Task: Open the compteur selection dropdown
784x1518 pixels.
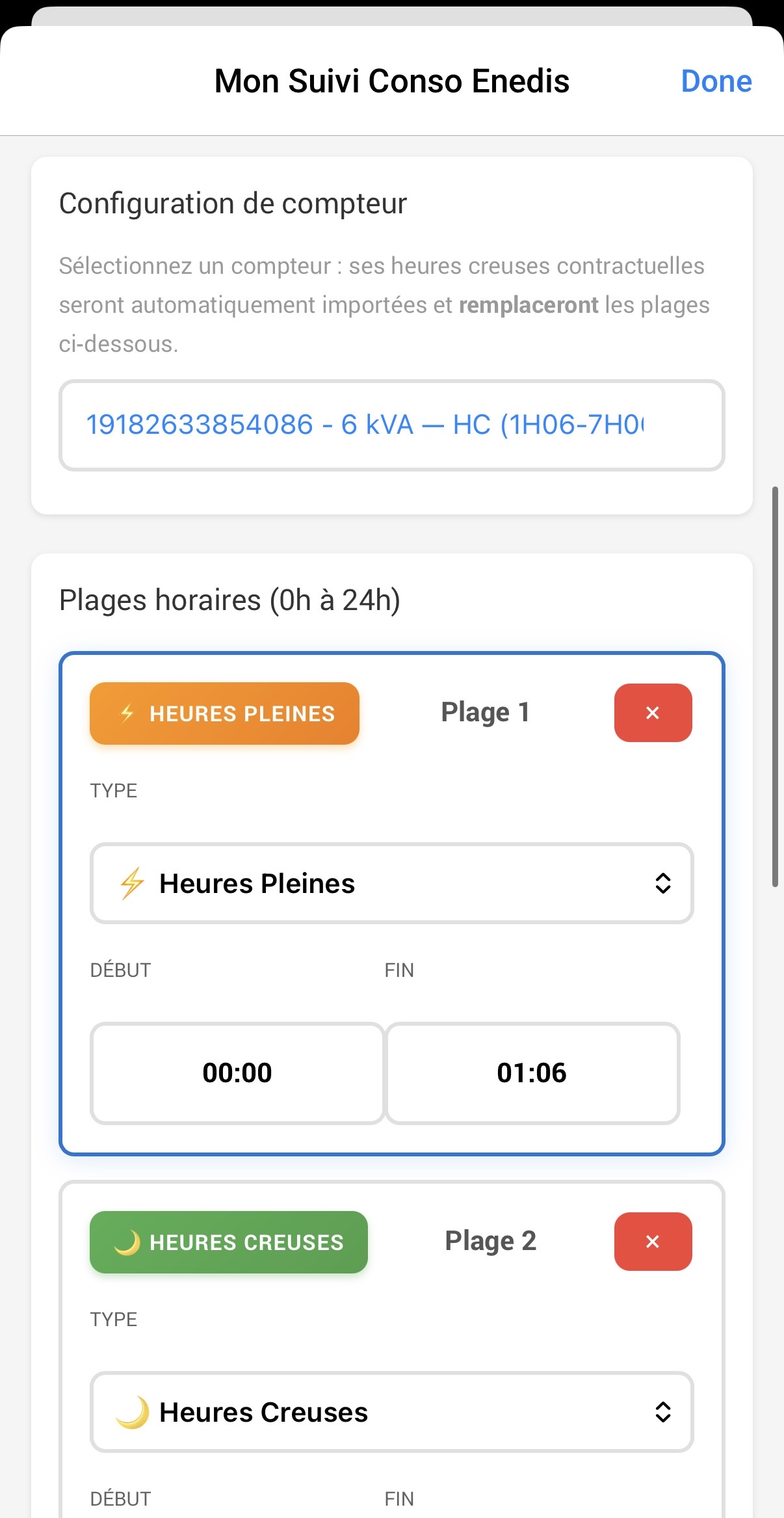Action: [391, 425]
